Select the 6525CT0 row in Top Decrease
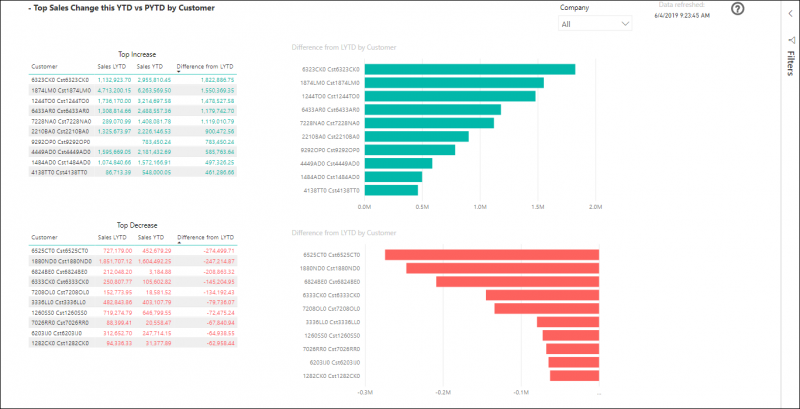Screen dimensions: 800x409 pyautogui.click(x=133, y=251)
